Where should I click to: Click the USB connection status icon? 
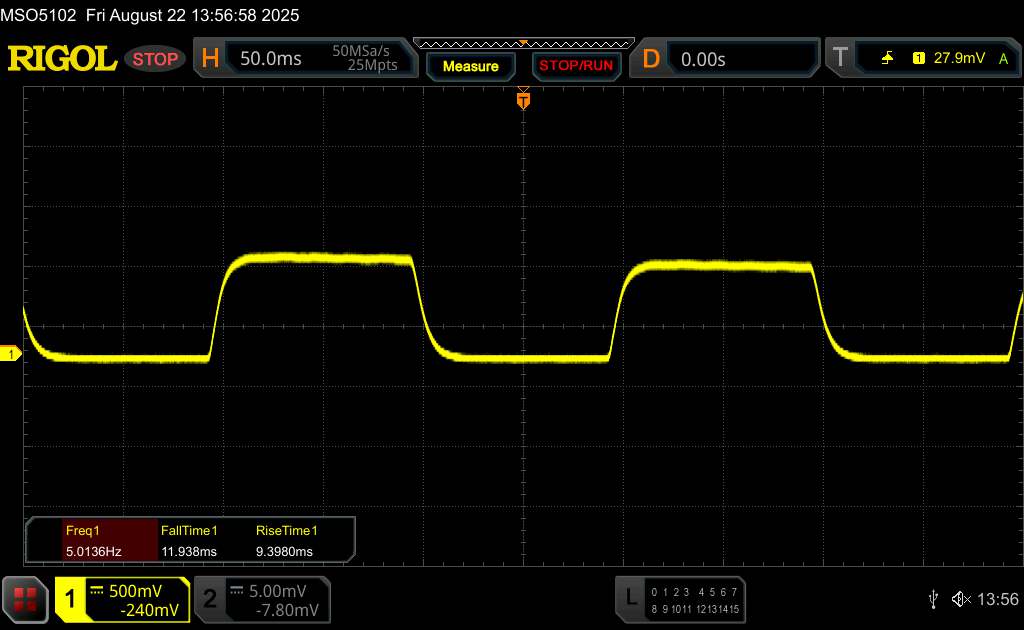click(933, 598)
